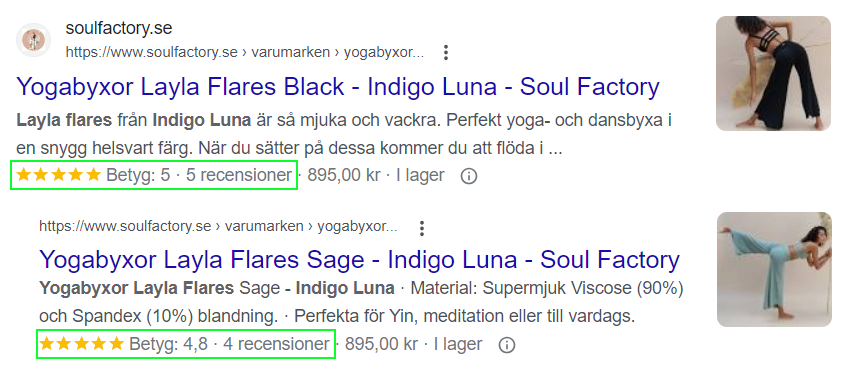Open the three-dot menu of Layla Flares Sage result
The height and width of the screenshot is (373, 856).
tap(421, 228)
